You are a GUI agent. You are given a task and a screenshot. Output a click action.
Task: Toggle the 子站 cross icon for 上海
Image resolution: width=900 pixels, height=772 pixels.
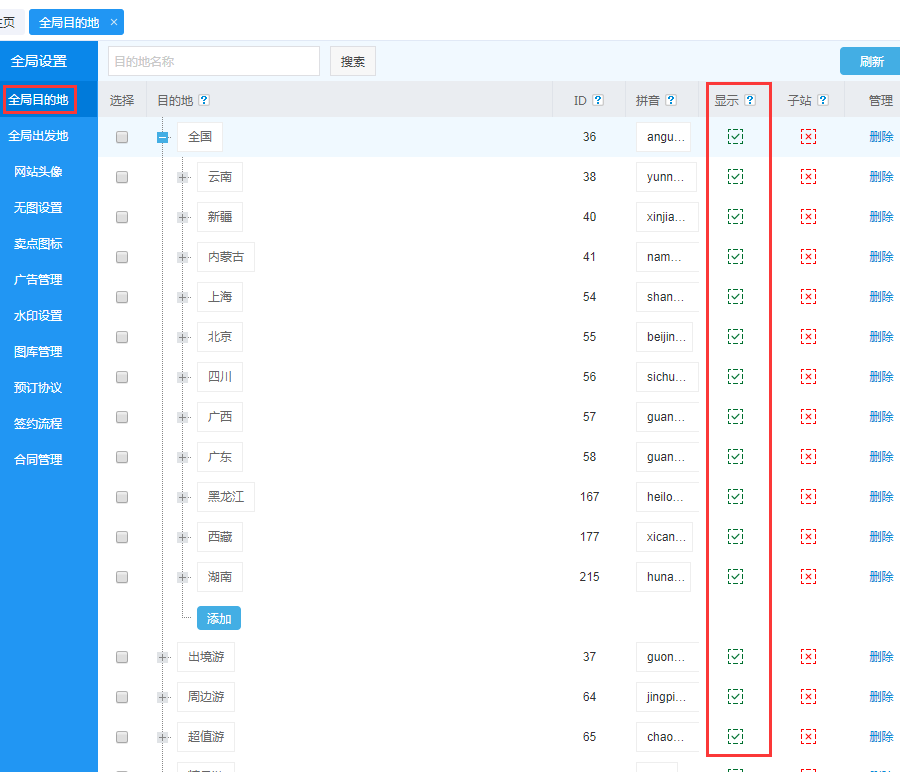pos(808,296)
